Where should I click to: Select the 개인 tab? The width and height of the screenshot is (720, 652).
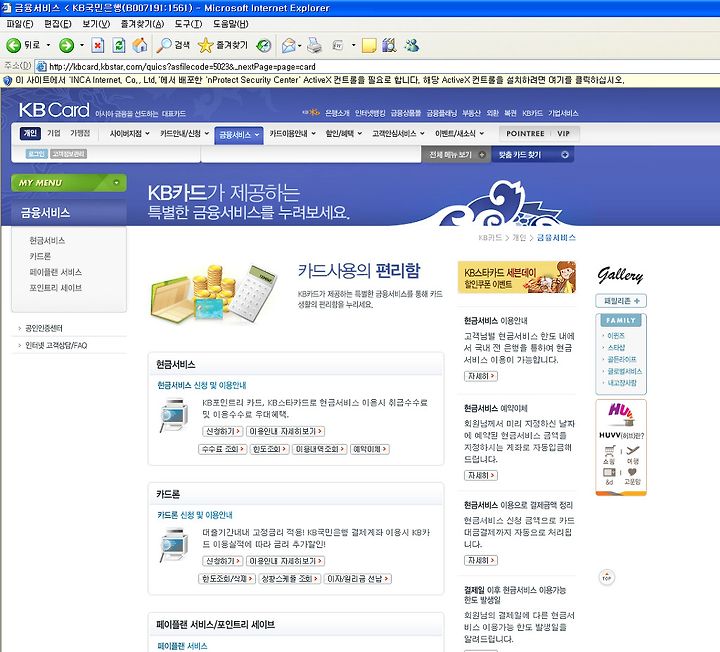tap(30, 133)
